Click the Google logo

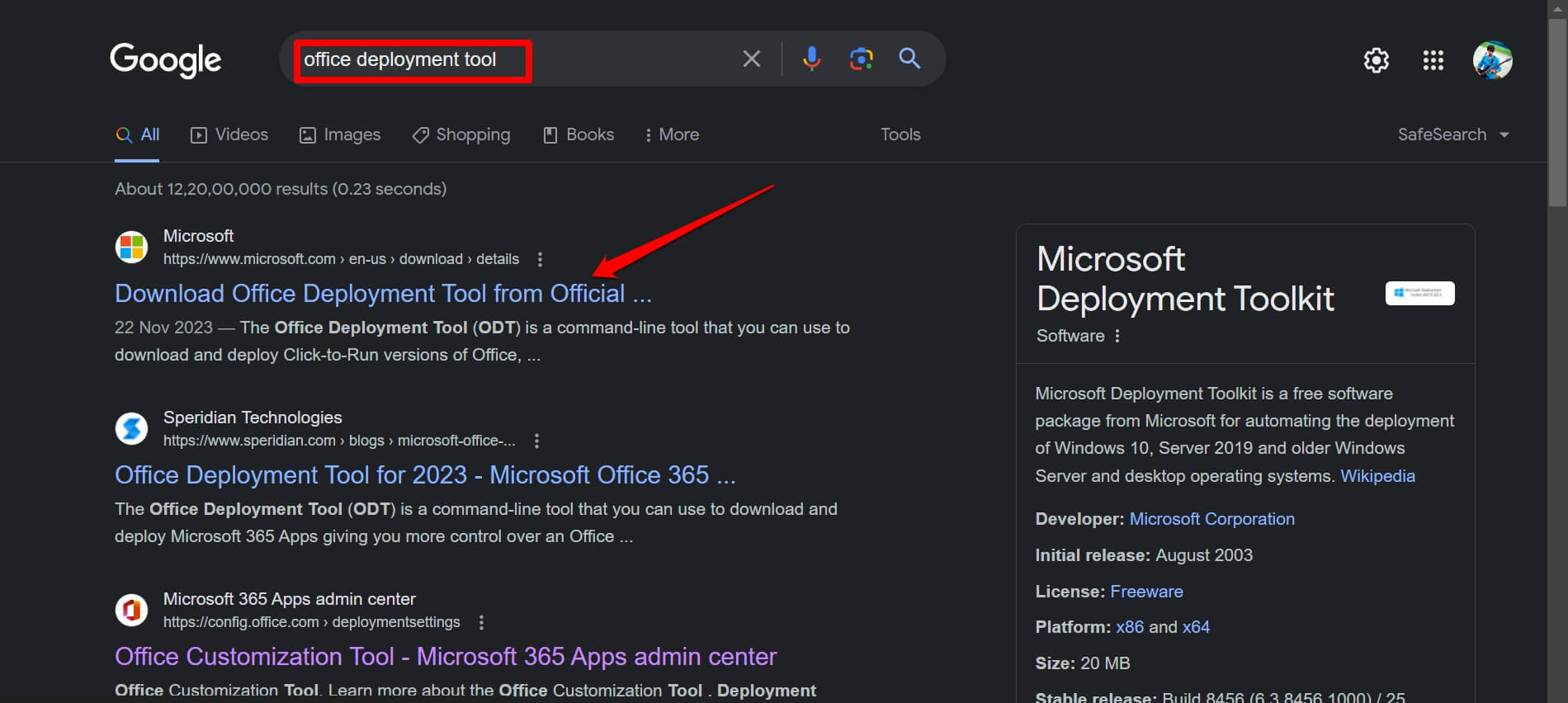point(165,59)
